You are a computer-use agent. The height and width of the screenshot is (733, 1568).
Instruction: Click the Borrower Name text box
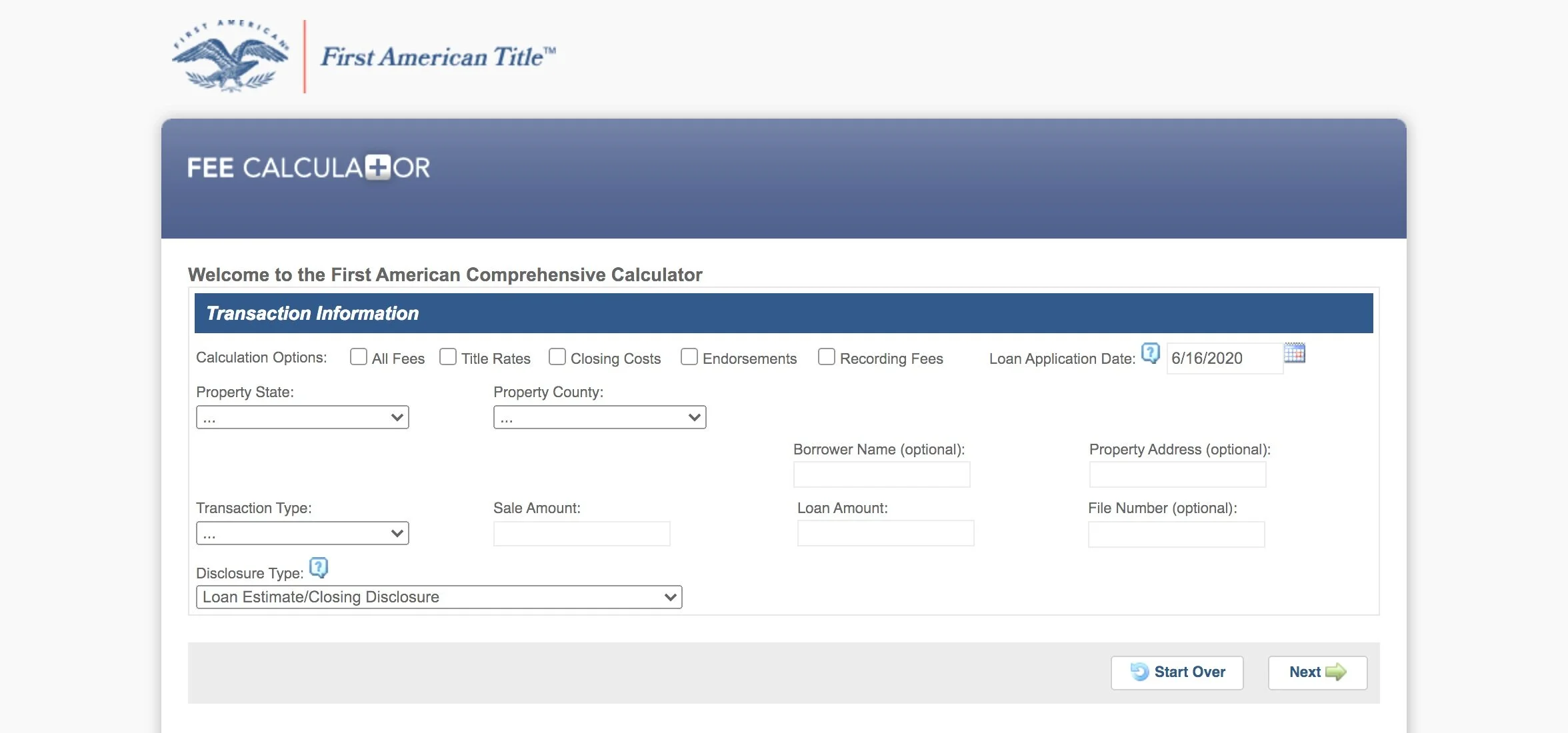coord(881,475)
